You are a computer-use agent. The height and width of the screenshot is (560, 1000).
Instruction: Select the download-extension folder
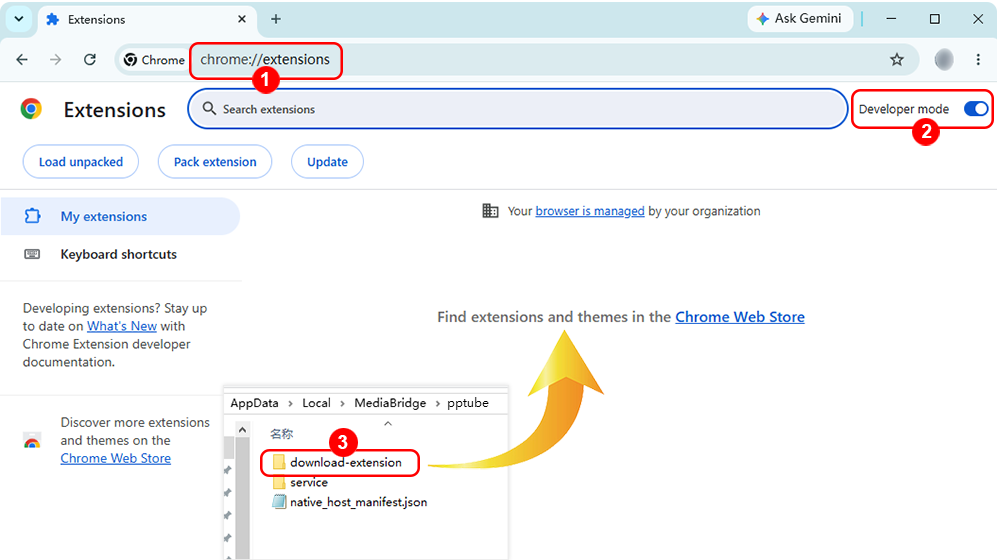337,462
